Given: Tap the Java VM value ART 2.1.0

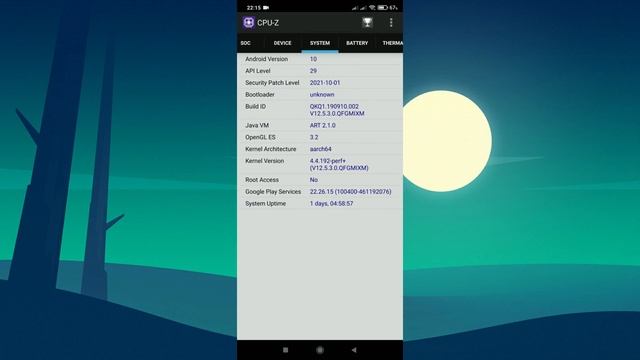Looking at the screenshot, I should coord(322,125).
